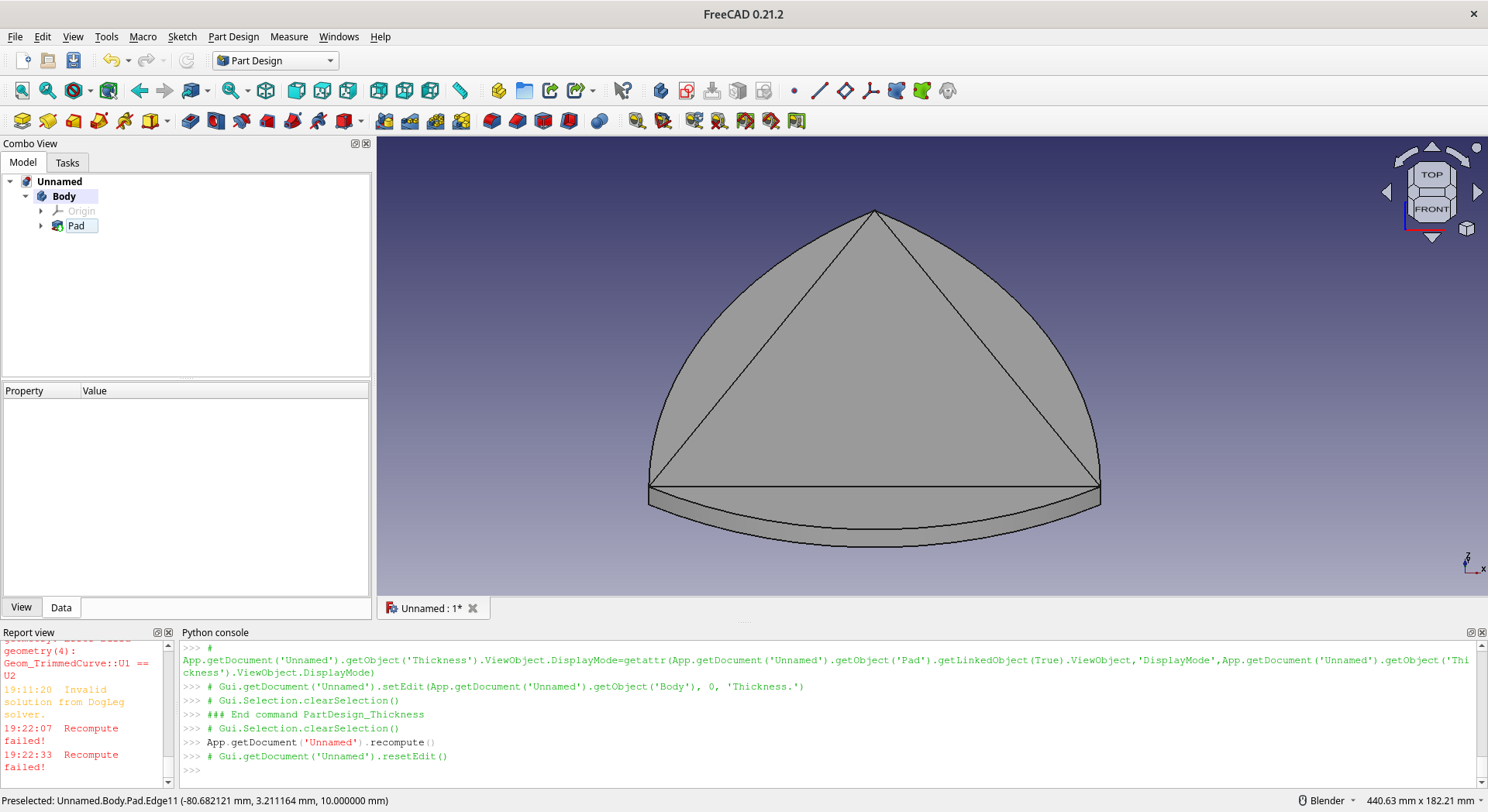Click the Thickness tool icon
The height and width of the screenshot is (812, 1488).
point(569,121)
